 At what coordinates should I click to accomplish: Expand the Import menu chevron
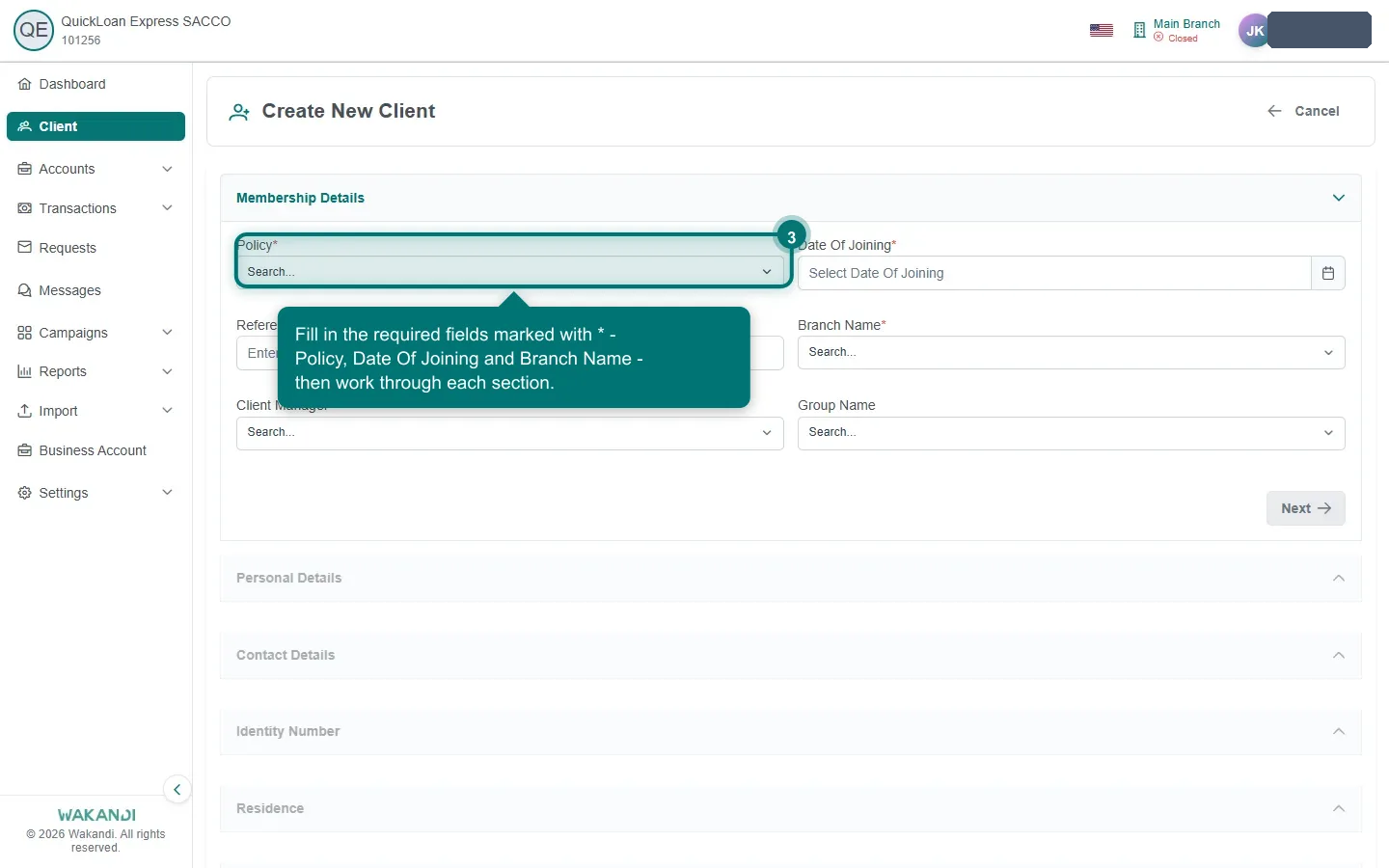pyautogui.click(x=167, y=411)
